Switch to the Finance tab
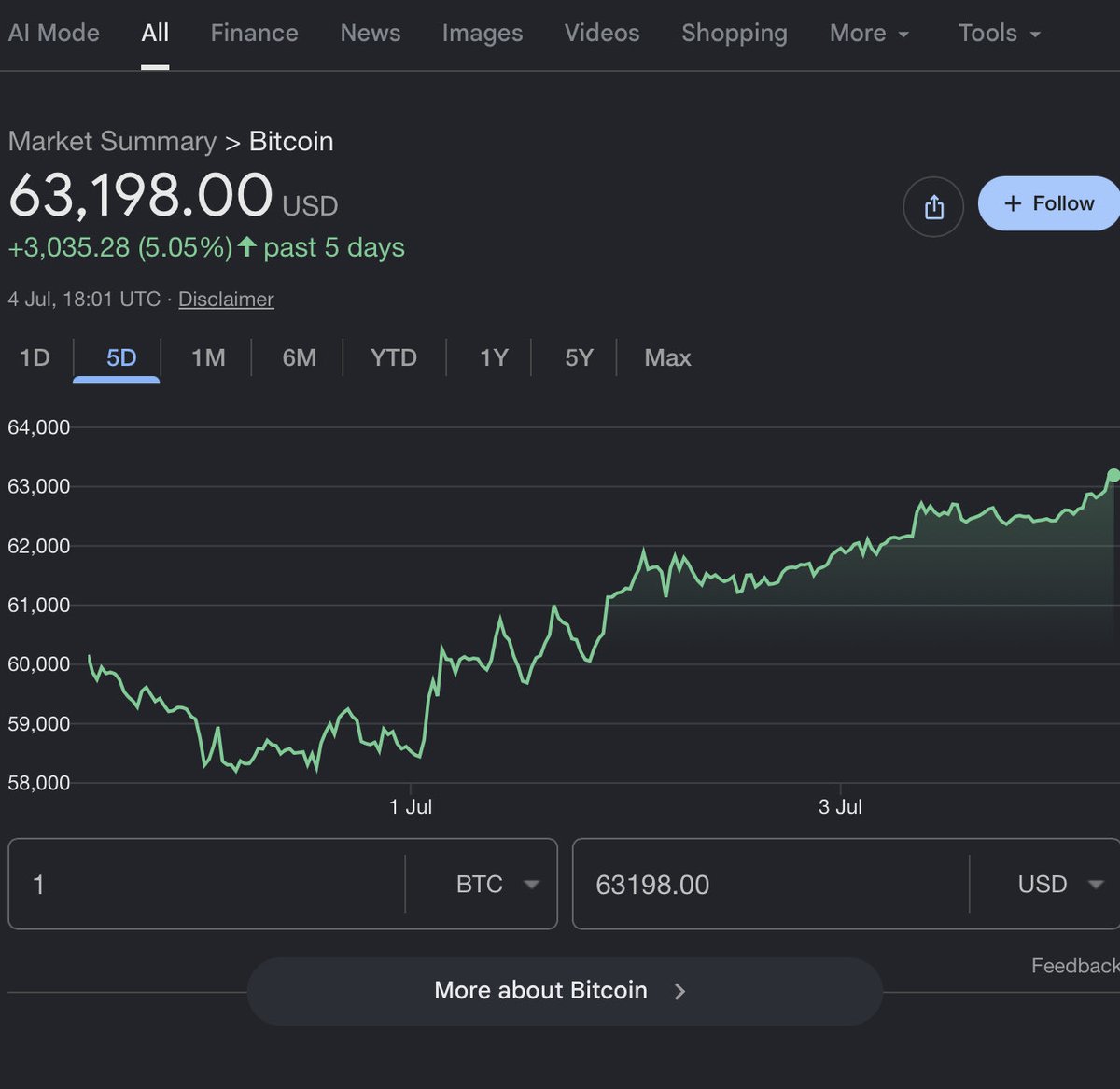1120x1089 pixels. click(254, 33)
